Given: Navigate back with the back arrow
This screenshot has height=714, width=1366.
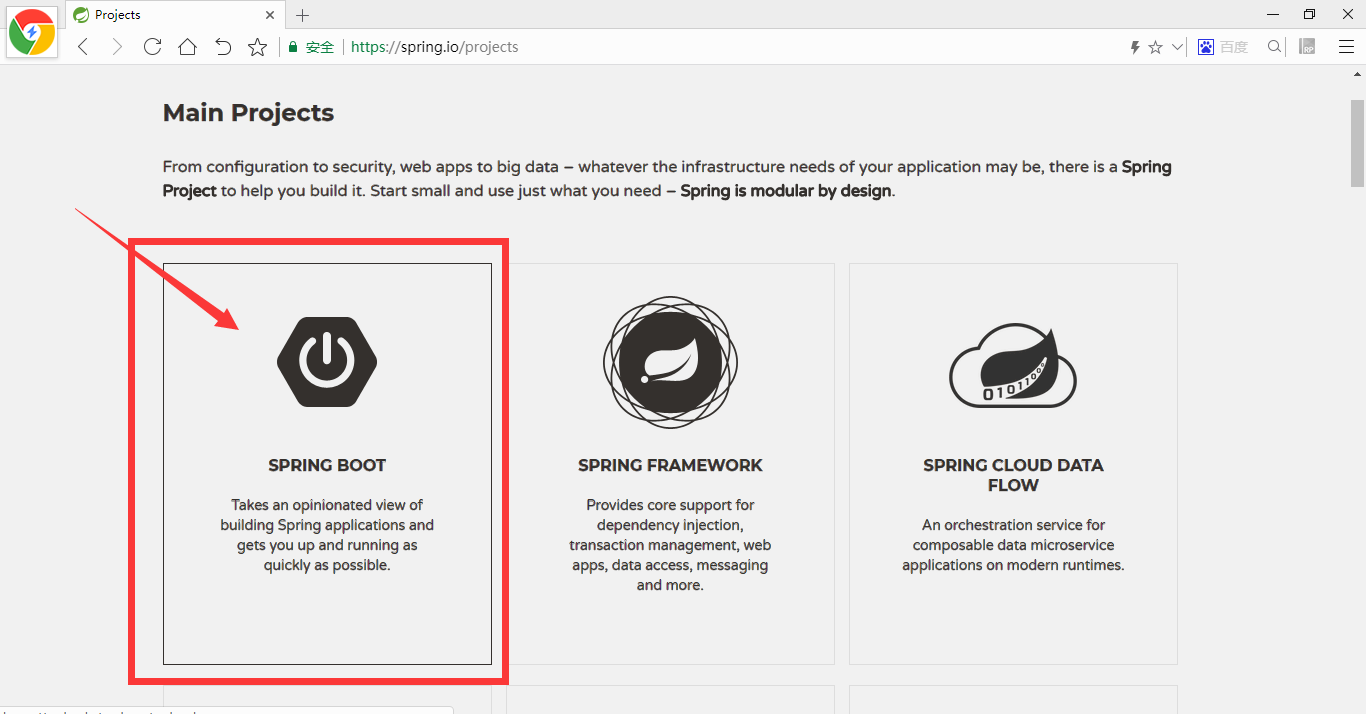Looking at the screenshot, I should tap(82, 46).
